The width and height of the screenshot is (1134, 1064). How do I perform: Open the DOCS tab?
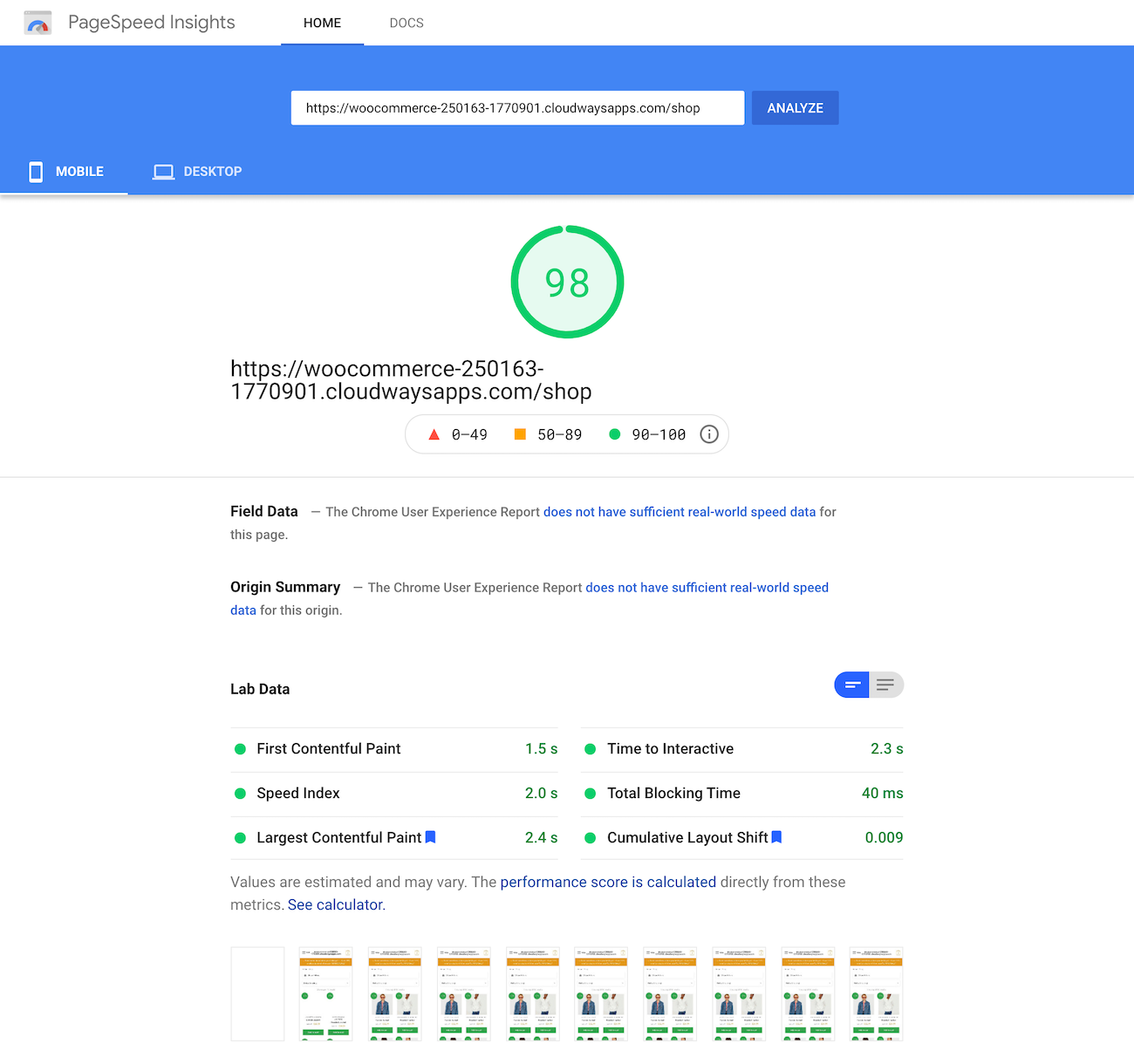pyautogui.click(x=406, y=23)
